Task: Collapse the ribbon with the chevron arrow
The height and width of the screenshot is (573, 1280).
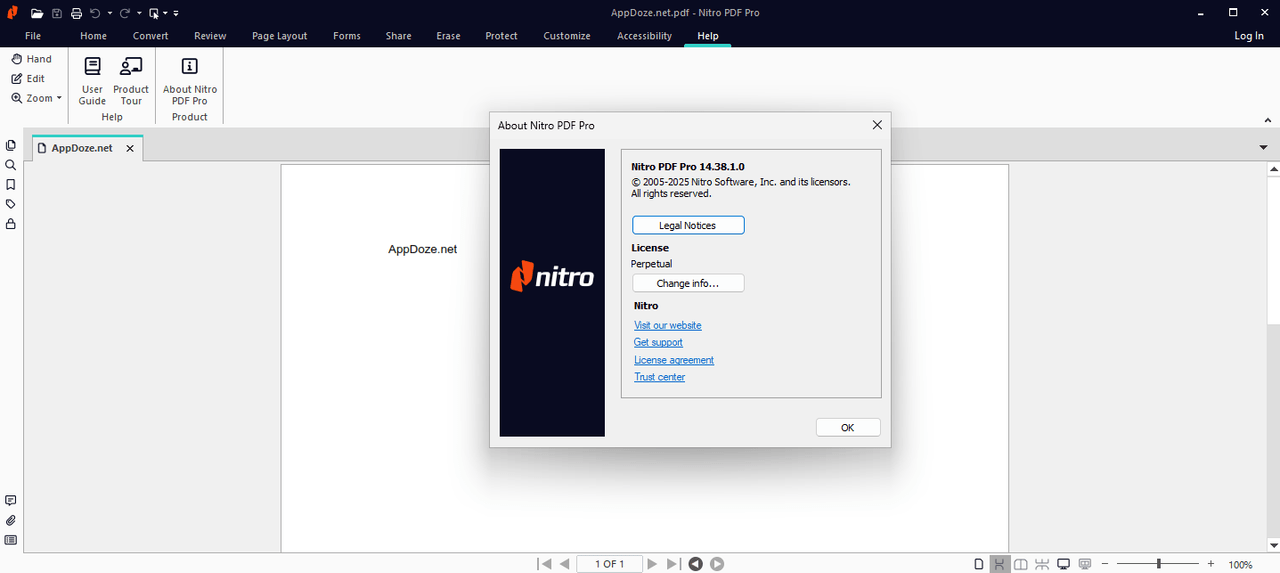Action: tap(1268, 120)
